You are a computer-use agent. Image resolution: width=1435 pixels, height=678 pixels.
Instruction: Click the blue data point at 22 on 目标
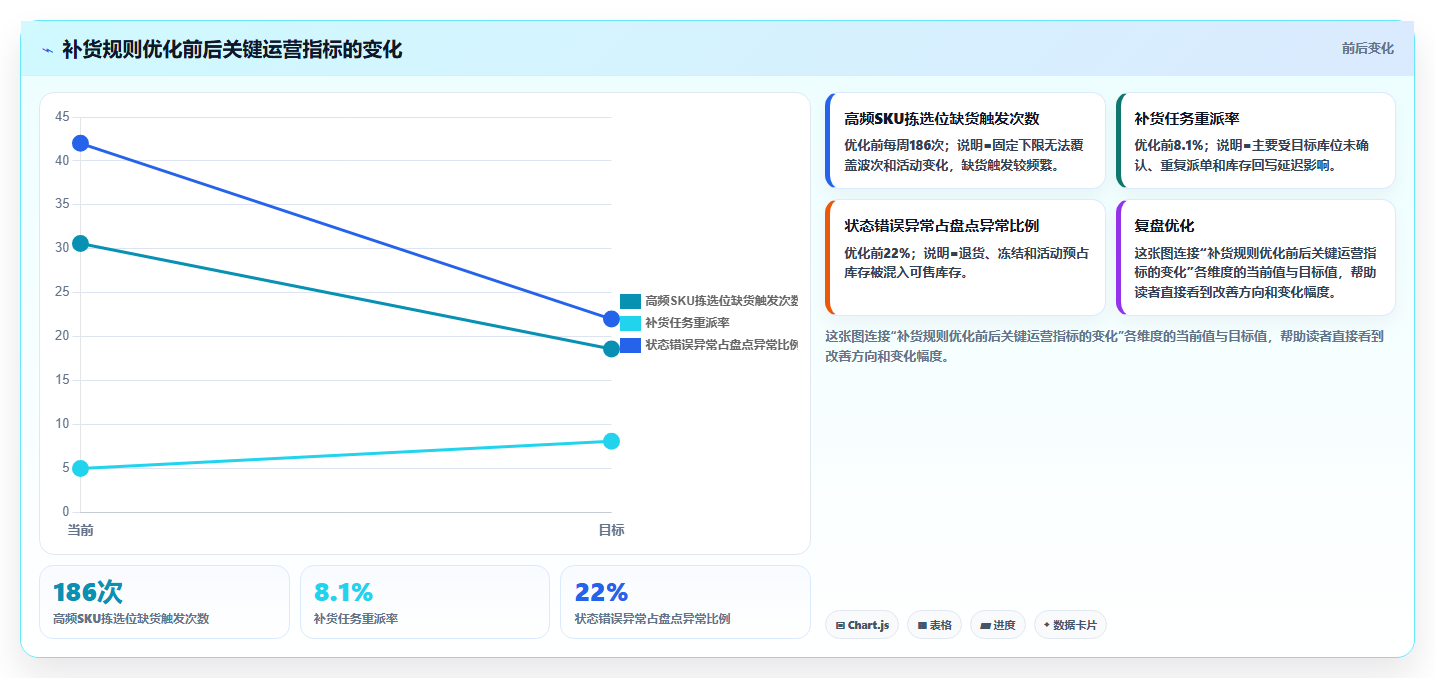612,319
